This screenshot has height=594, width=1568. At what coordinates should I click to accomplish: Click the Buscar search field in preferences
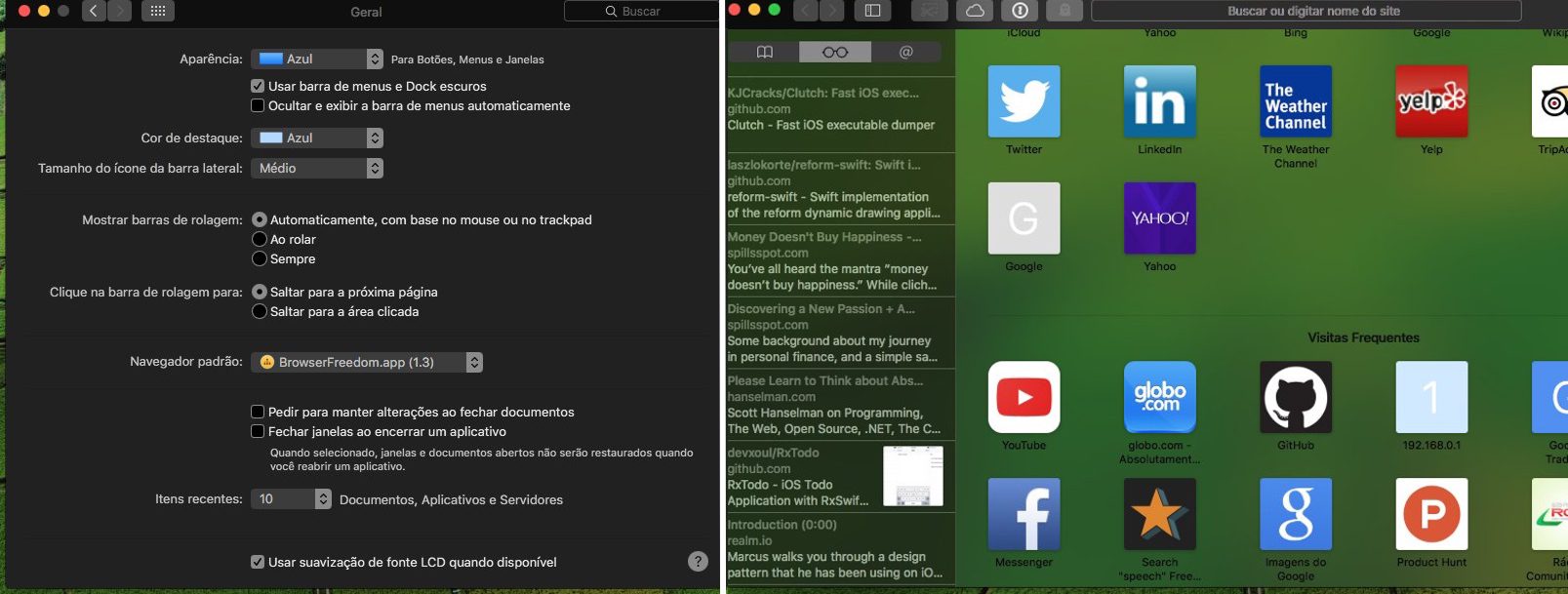click(x=641, y=11)
